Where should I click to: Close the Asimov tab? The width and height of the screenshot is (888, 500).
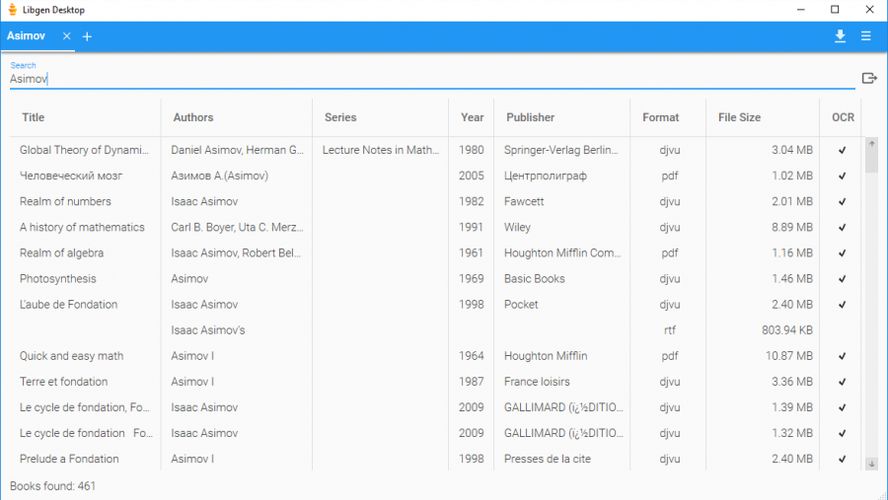pyautogui.click(x=67, y=36)
